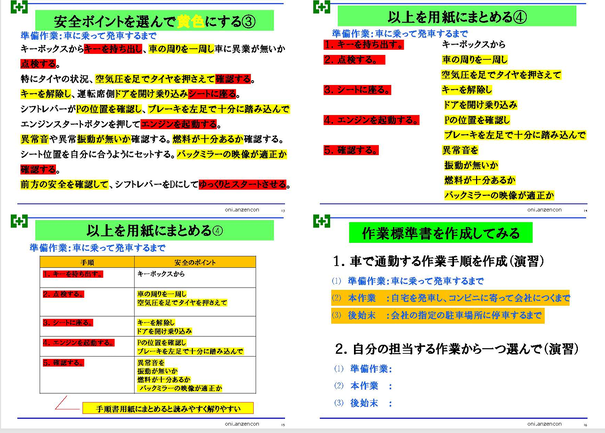Click the text シフトレバーをDにして
605x433 pixels.
point(157,184)
